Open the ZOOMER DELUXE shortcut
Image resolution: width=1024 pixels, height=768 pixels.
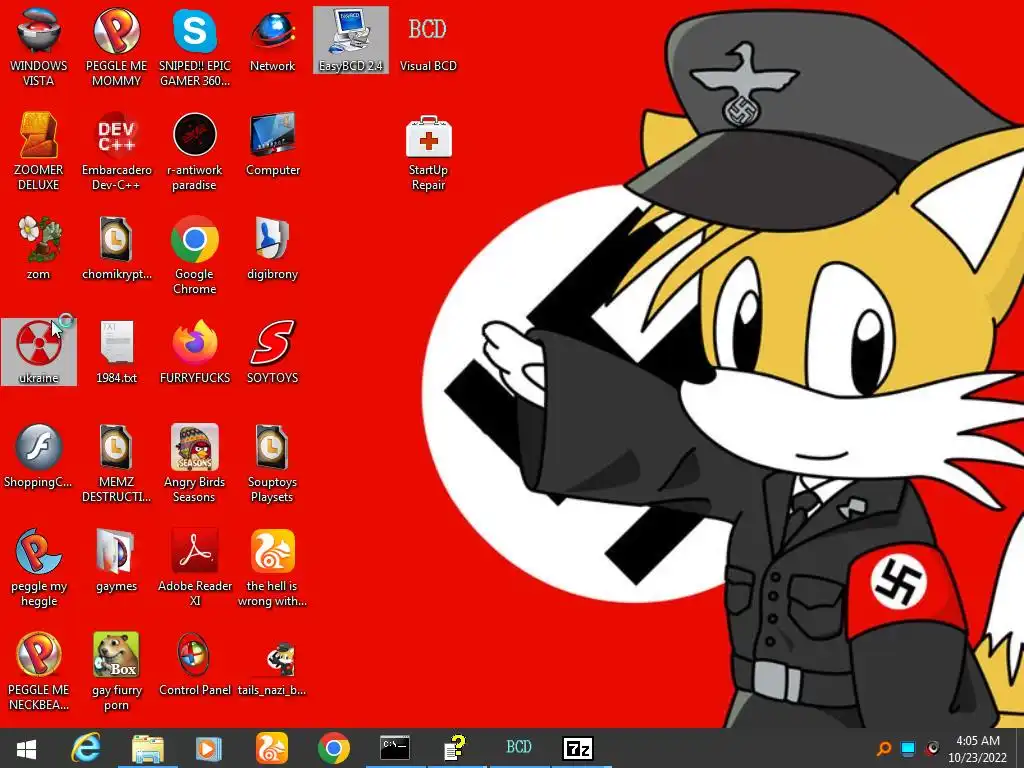click(39, 152)
